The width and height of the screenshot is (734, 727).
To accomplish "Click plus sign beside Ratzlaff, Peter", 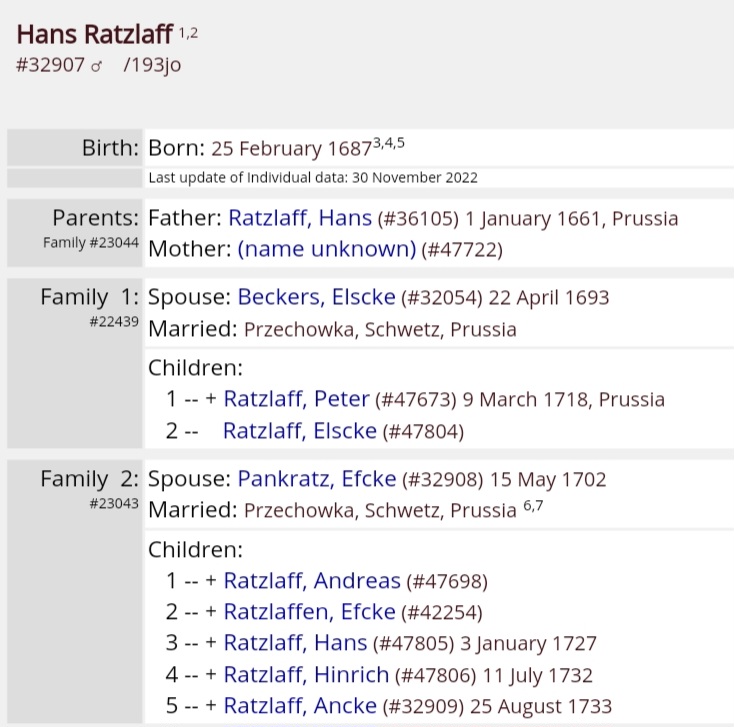I will pos(211,400).
